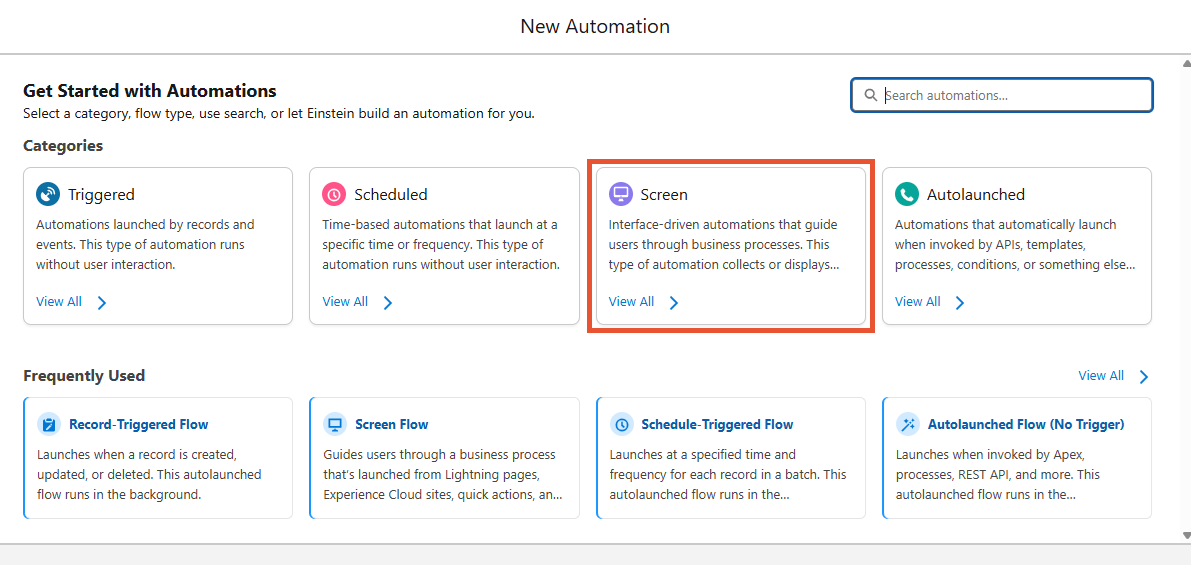Select the Screen Flow card title
This screenshot has width=1191, height=565.
[392, 425]
